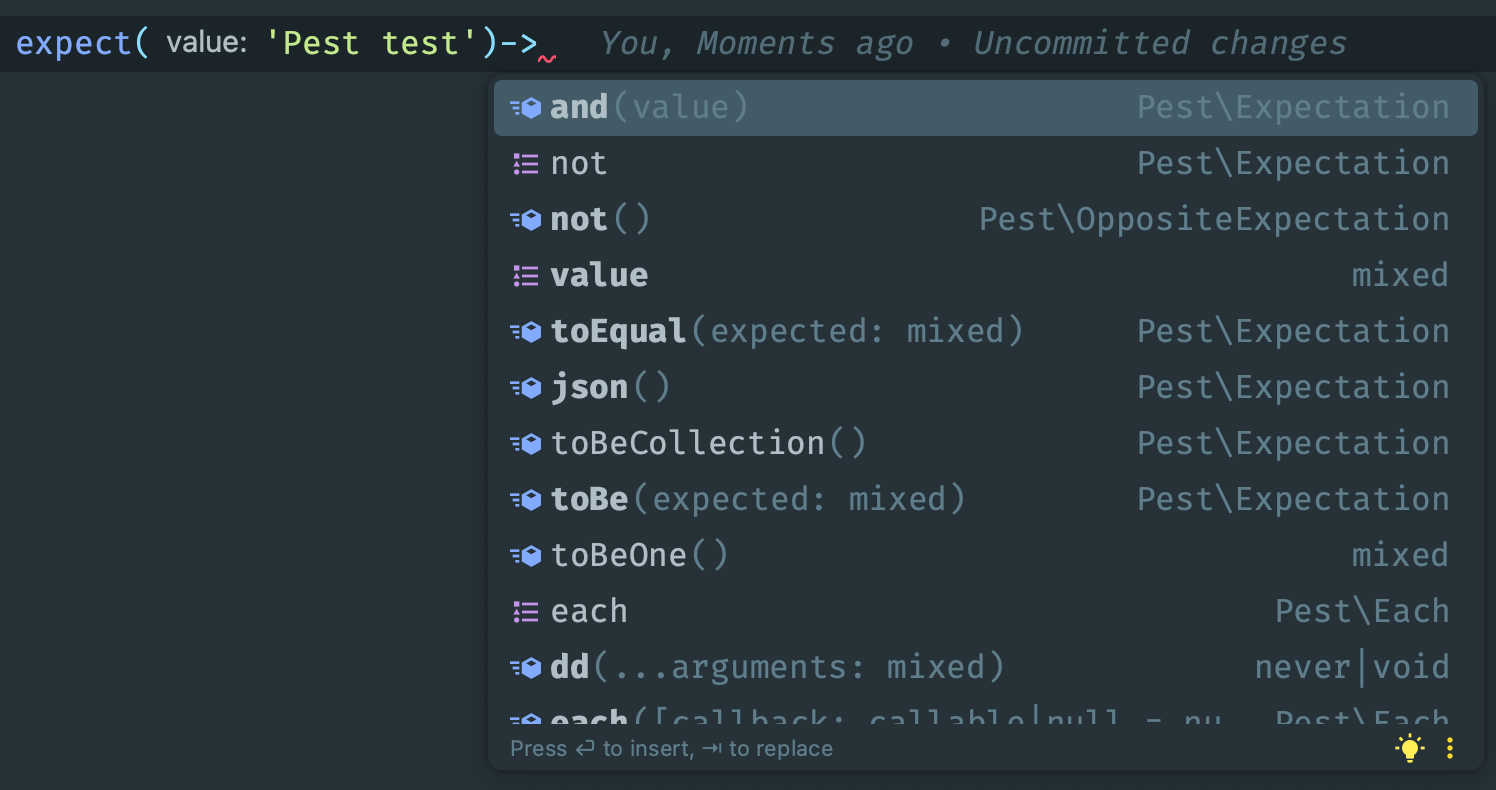Select the "toBeOne()" completion entry

point(640,555)
